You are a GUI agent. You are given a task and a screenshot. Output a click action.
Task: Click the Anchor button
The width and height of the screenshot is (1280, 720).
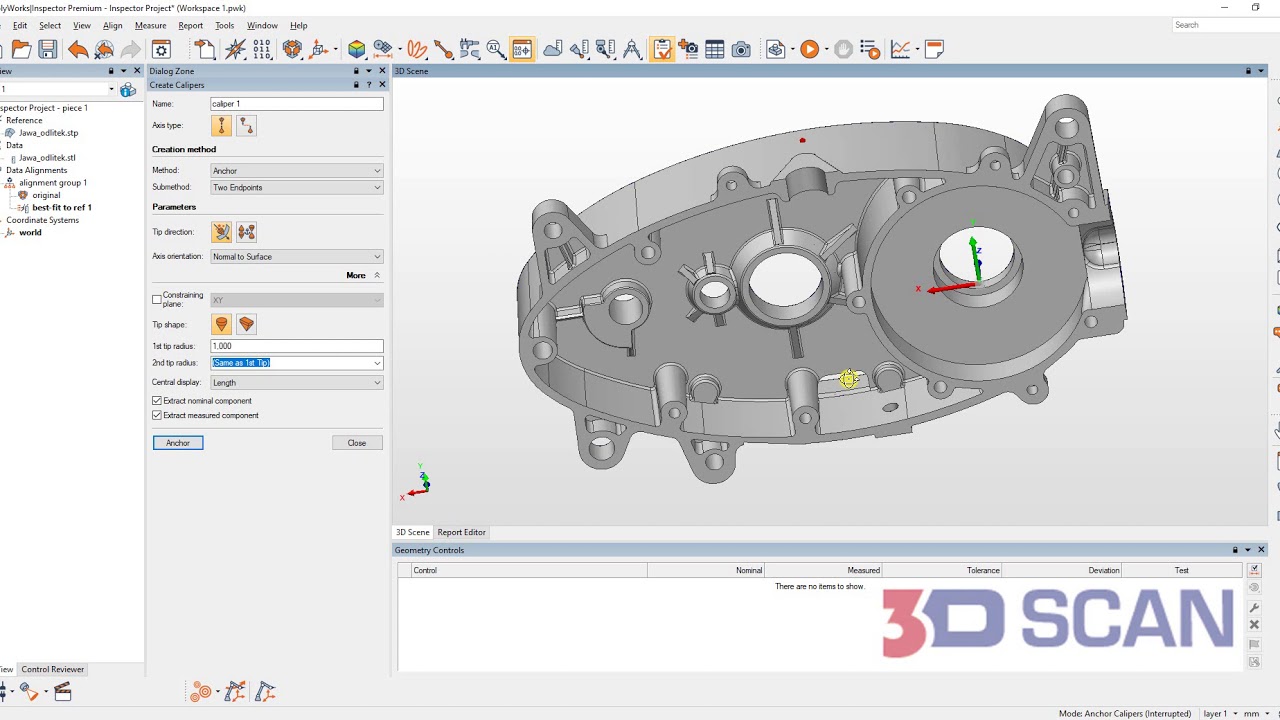point(178,442)
